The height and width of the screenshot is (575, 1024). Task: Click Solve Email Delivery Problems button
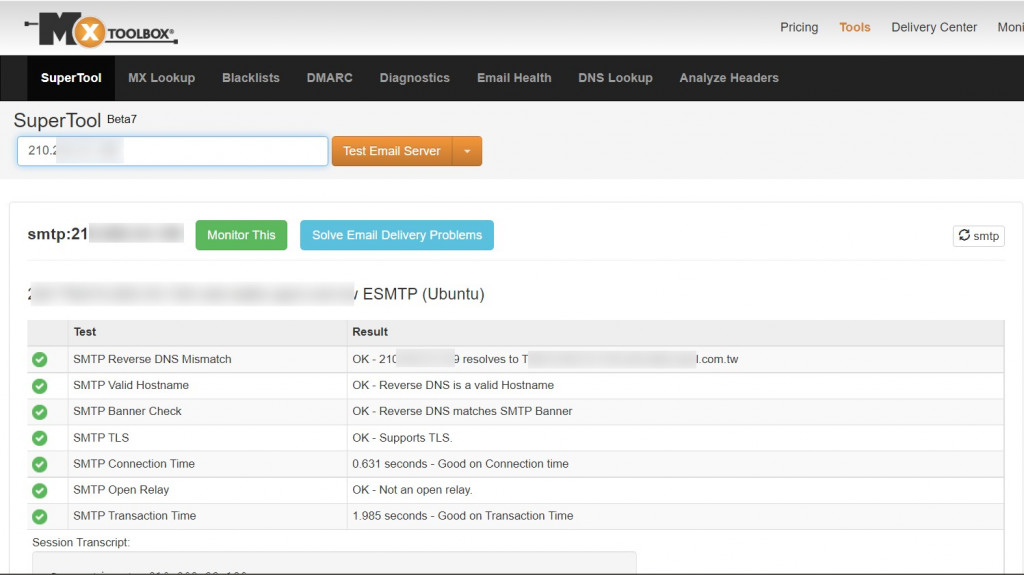click(x=397, y=235)
